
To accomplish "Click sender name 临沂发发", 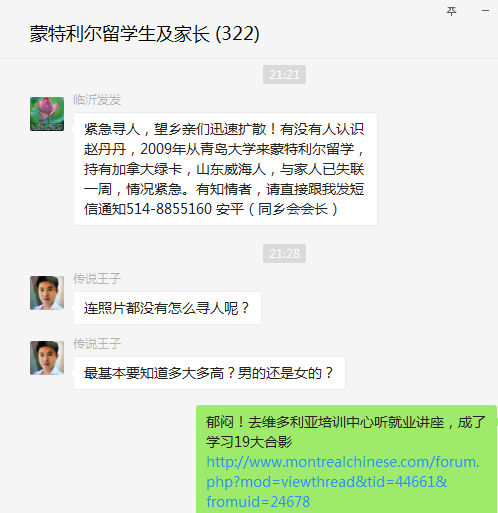I will [x=97, y=100].
